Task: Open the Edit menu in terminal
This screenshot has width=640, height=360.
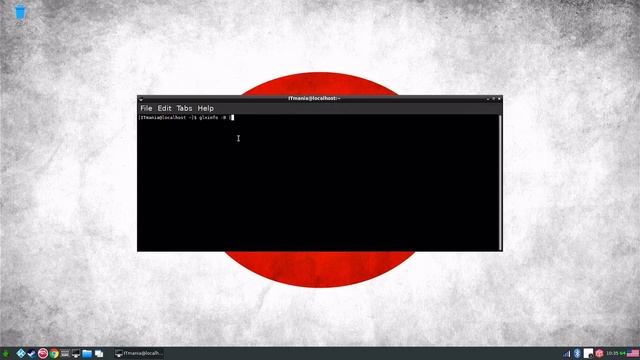Action: [164, 108]
